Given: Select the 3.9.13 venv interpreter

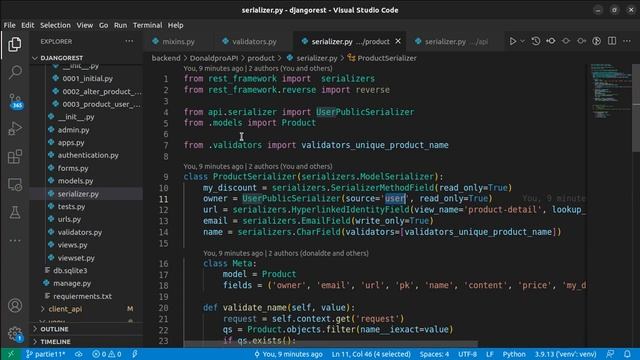Looking at the screenshot, I should [x=565, y=354].
